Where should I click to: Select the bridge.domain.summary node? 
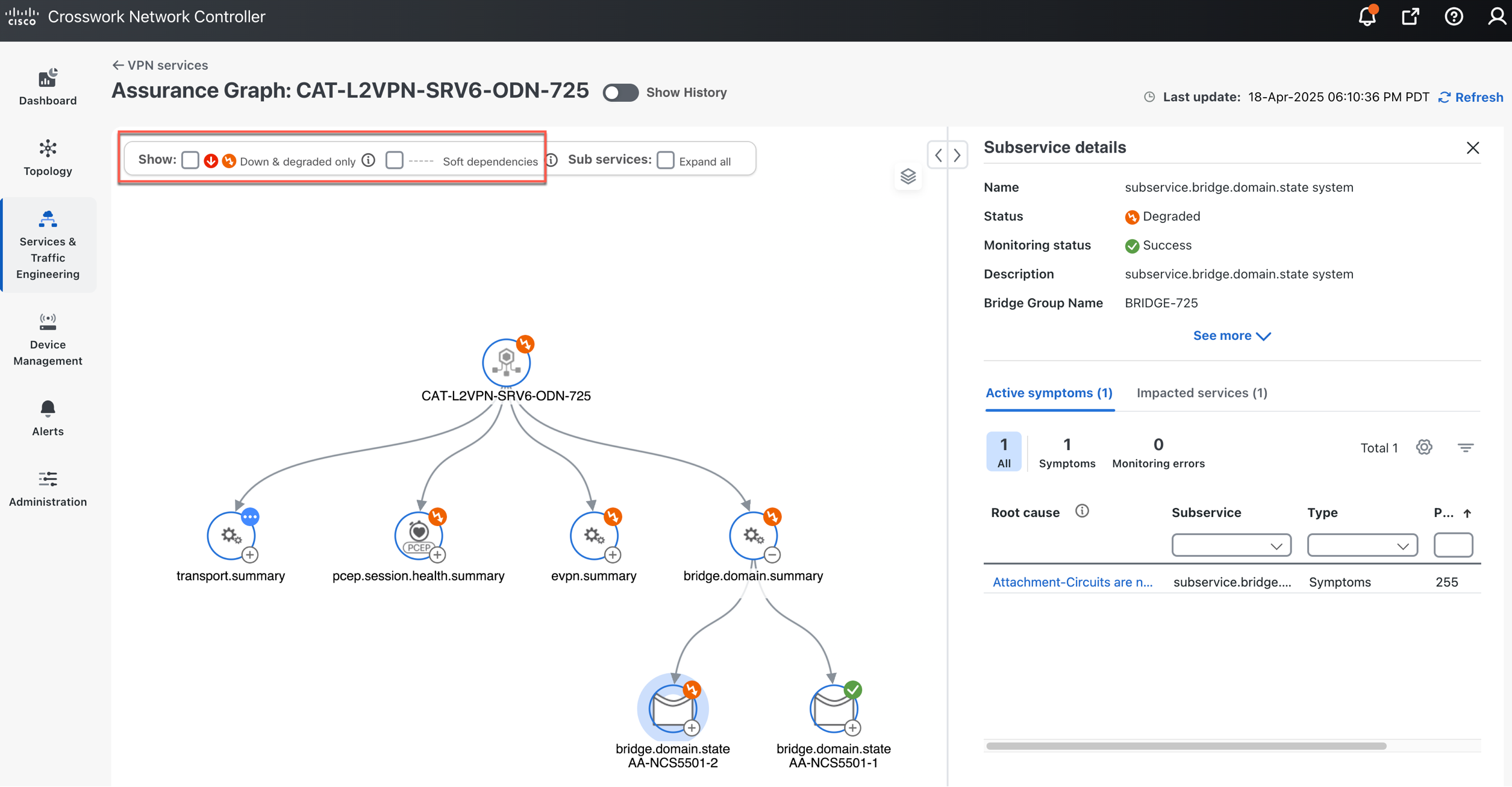pyautogui.click(x=753, y=535)
